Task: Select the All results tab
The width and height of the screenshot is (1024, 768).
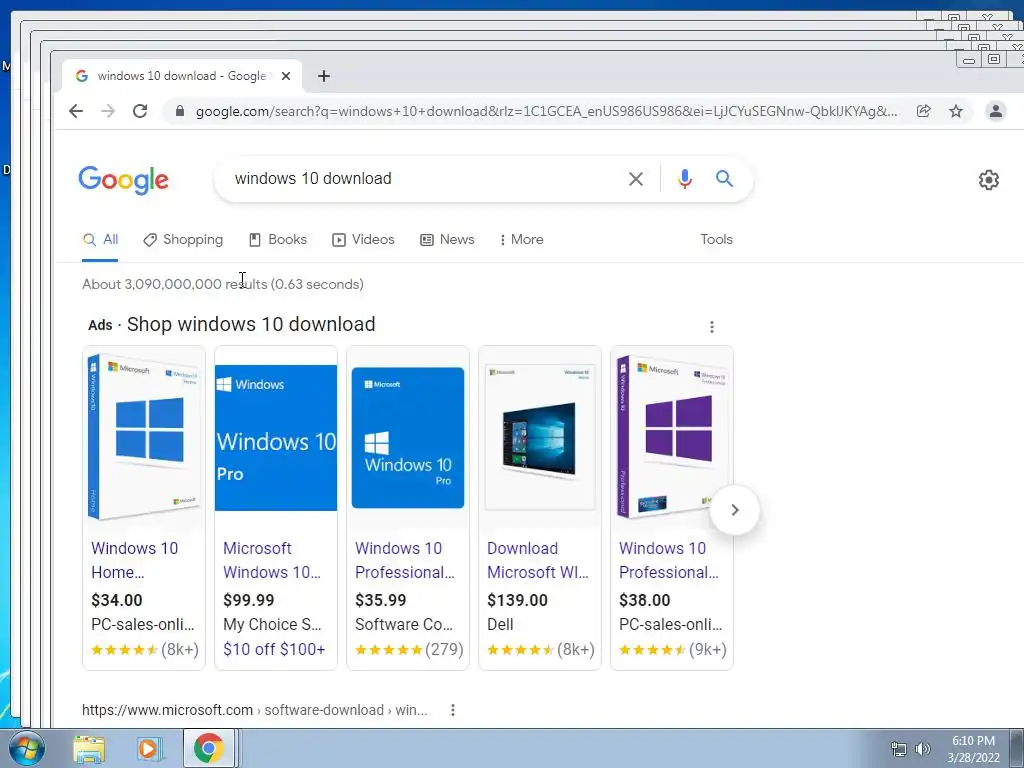Action: click(101, 240)
